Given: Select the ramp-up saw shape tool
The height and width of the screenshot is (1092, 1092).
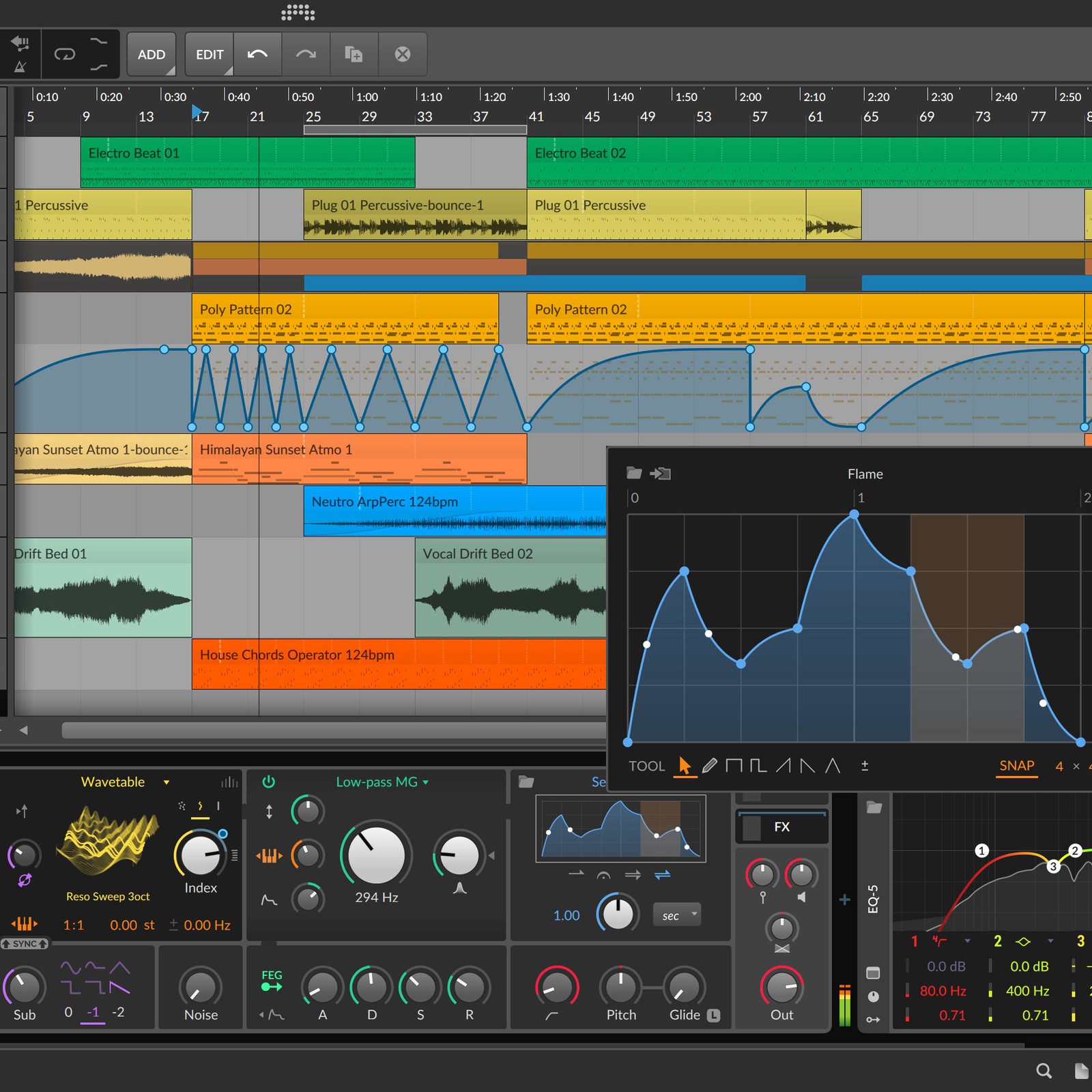Looking at the screenshot, I should coord(784,766).
